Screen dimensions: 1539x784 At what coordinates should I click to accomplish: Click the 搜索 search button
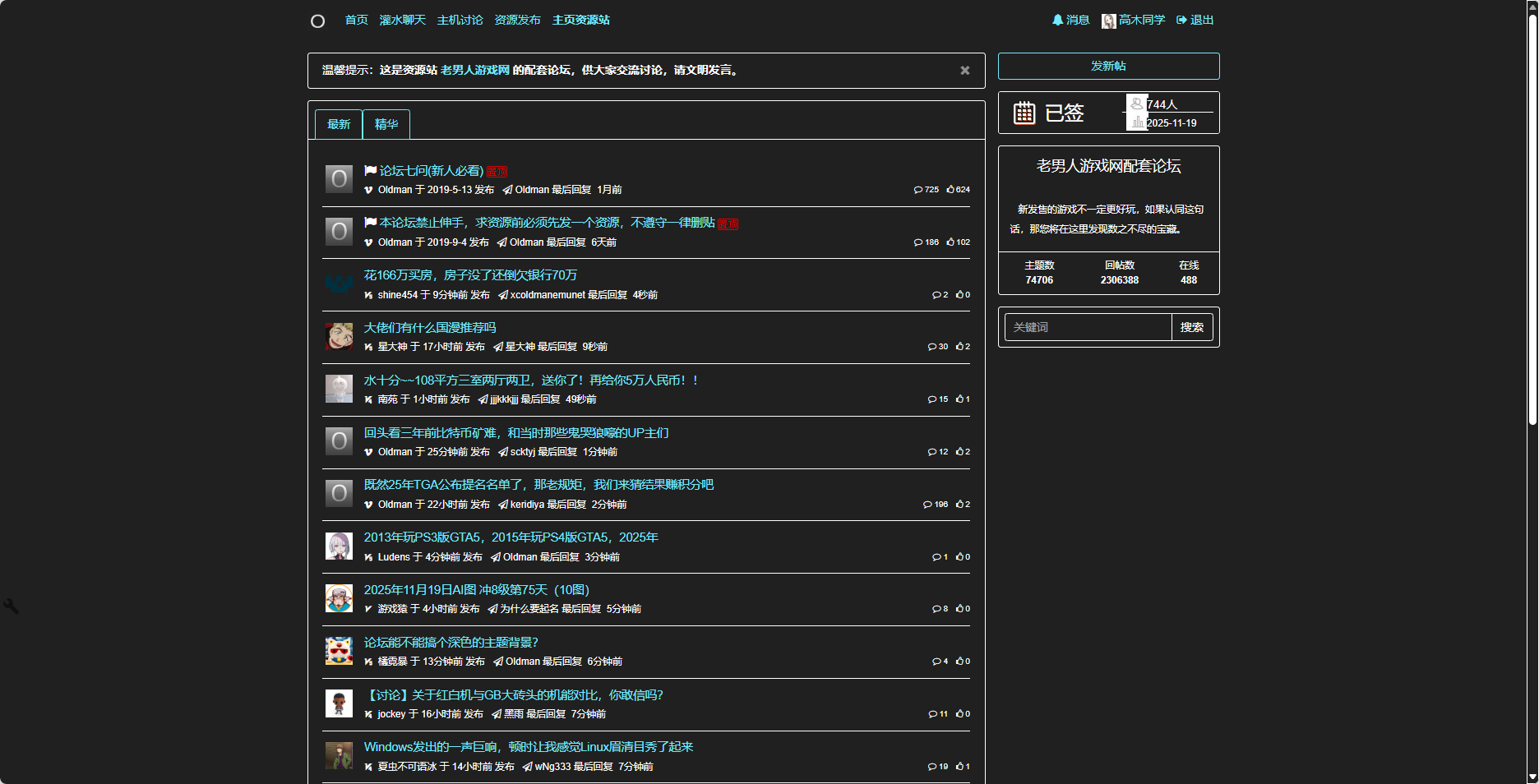coord(1193,327)
